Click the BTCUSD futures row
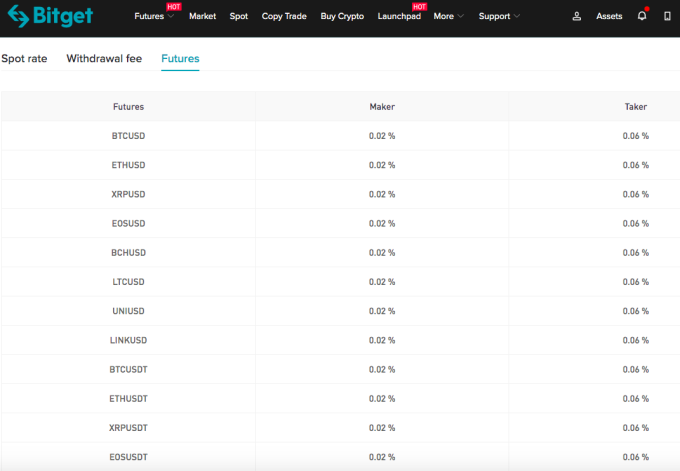This screenshot has width=680, height=471. click(340, 136)
